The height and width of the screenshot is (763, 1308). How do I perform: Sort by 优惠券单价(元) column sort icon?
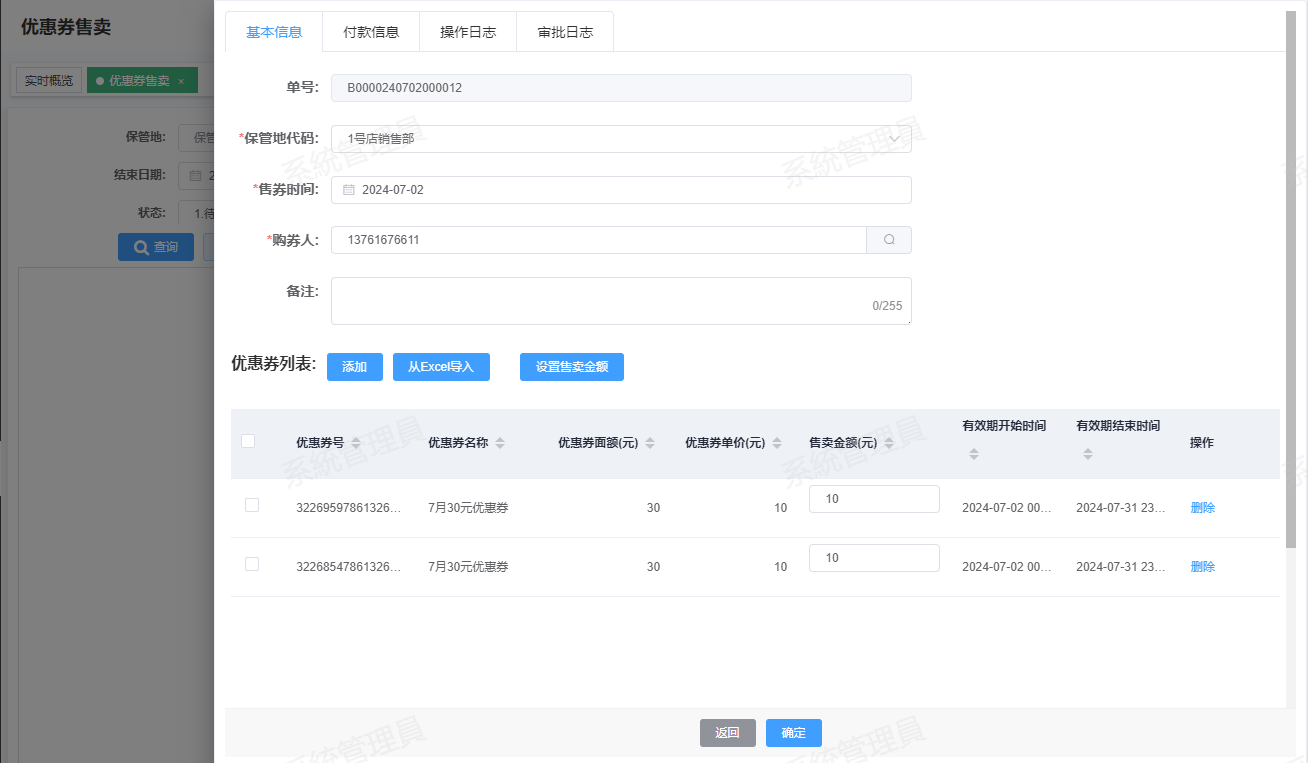[x=777, y=443]
